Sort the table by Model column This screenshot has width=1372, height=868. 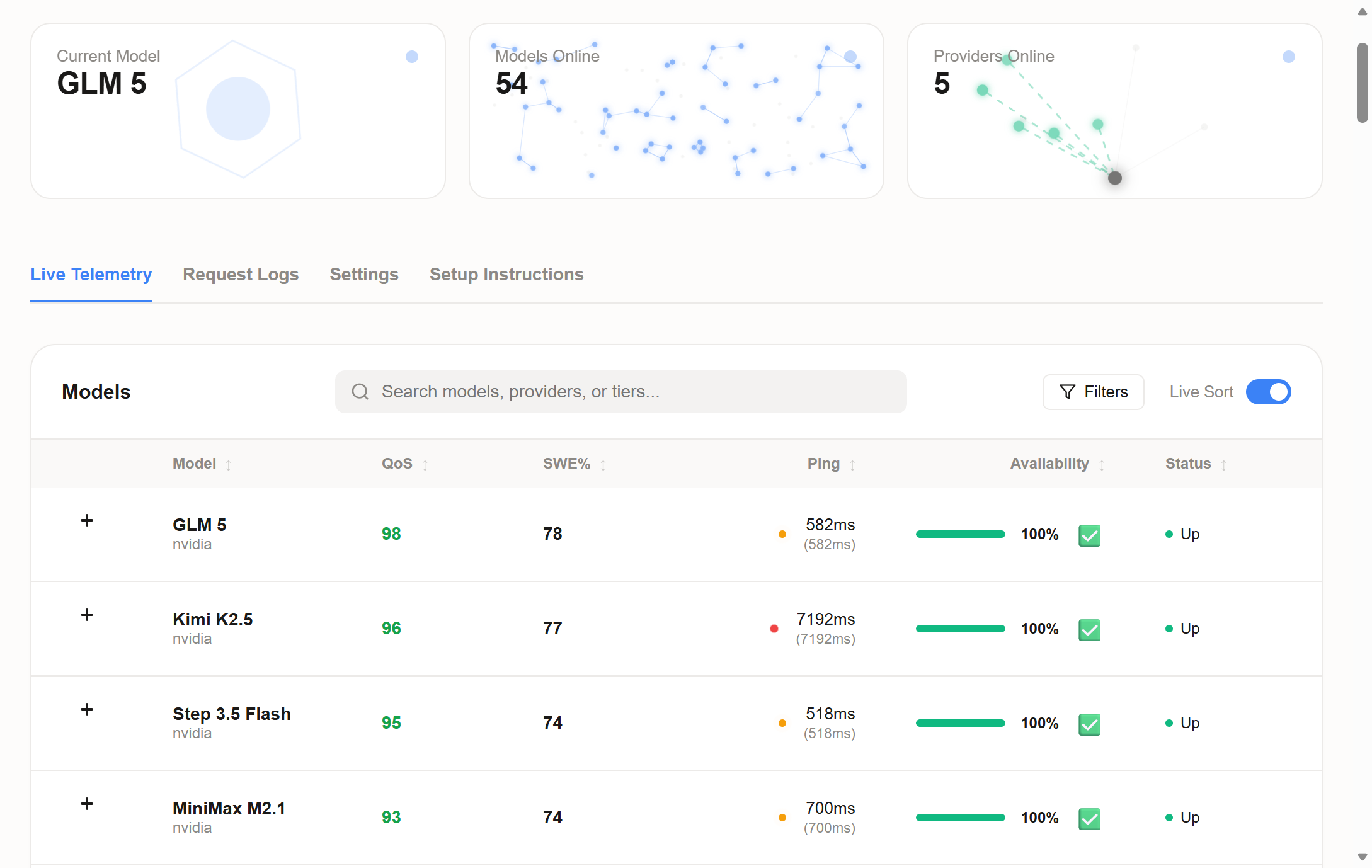202,464
